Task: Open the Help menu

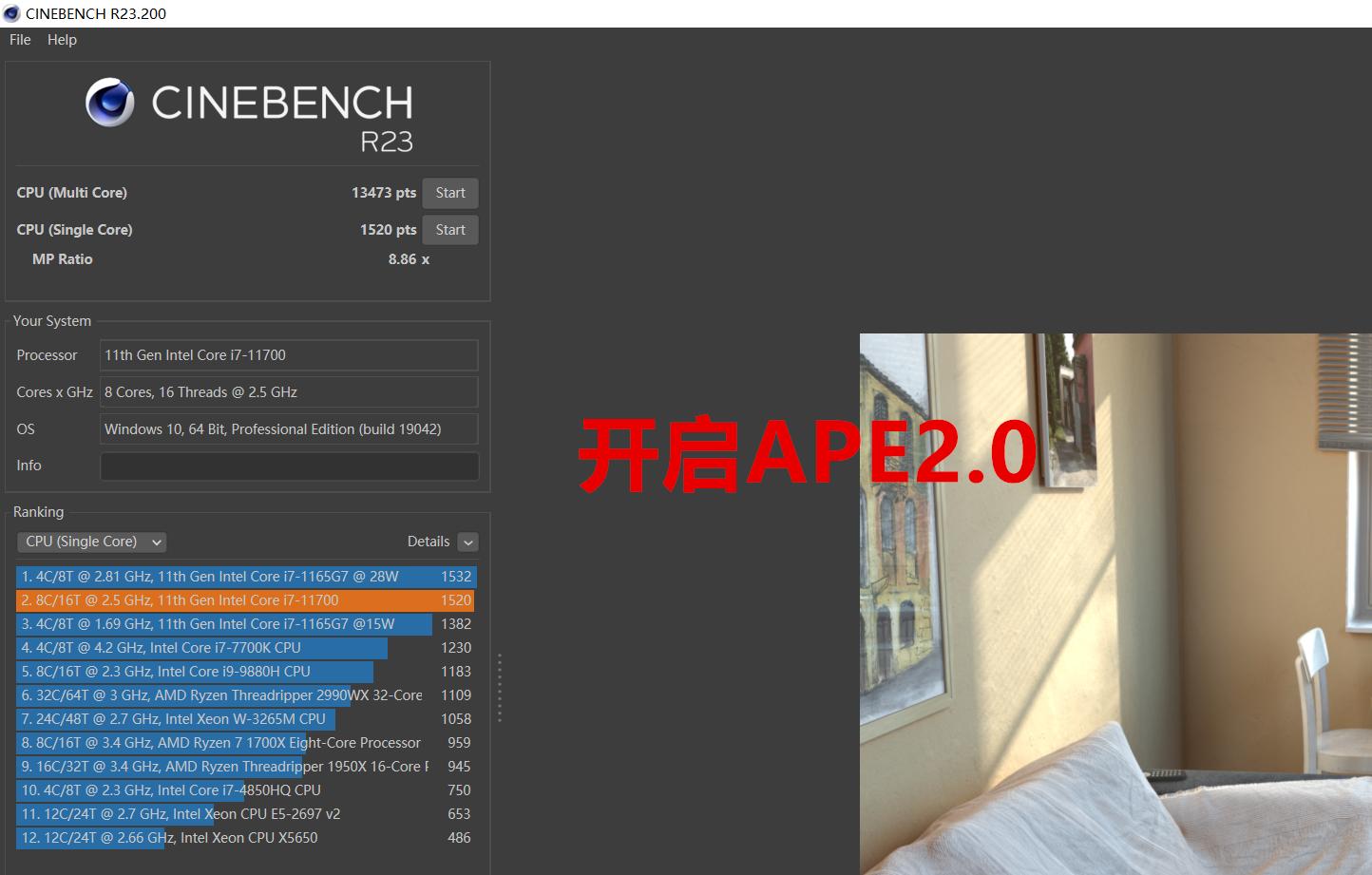Action: coord(62,39)
